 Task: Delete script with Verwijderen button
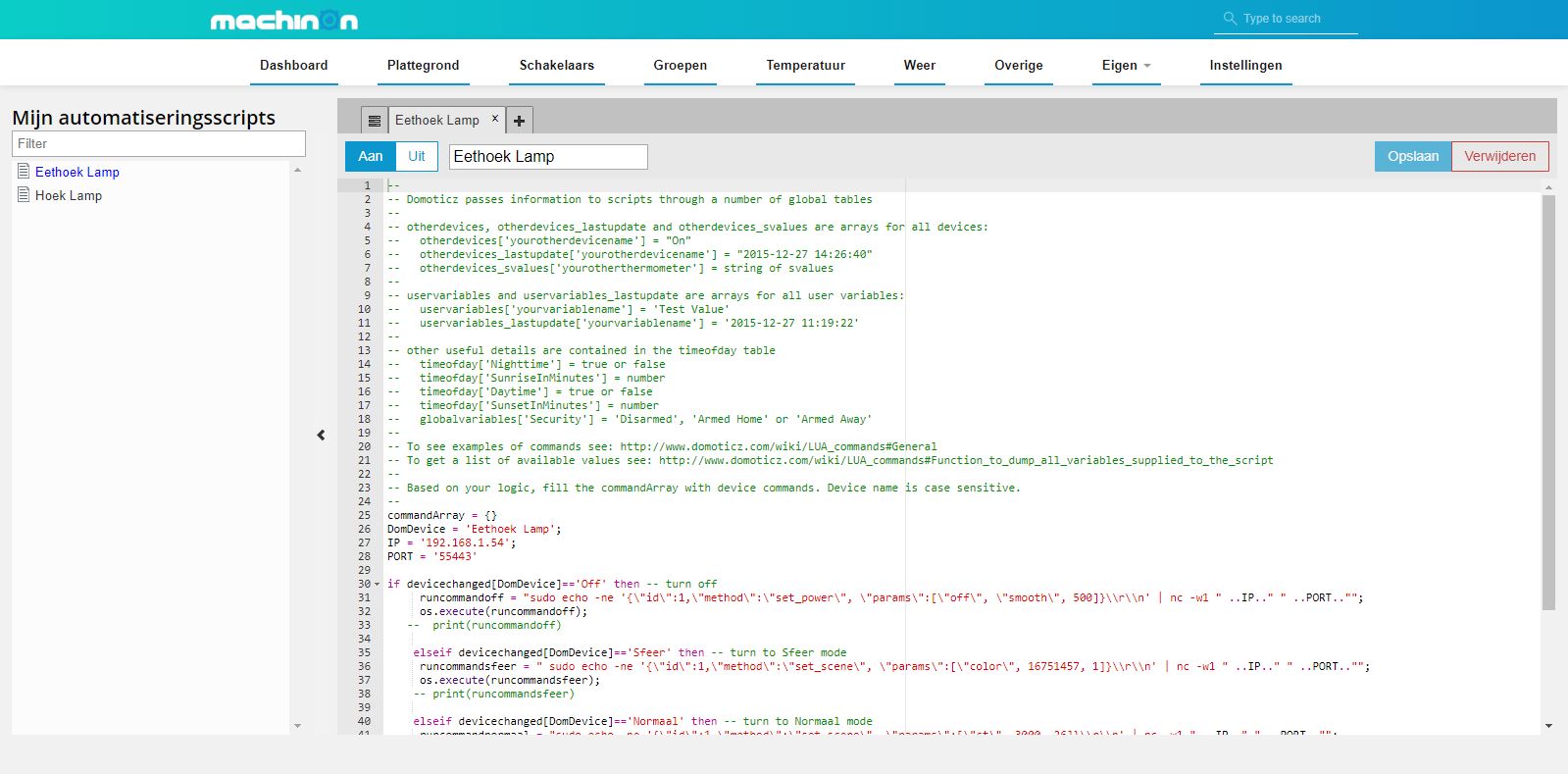pos(1500,156)
